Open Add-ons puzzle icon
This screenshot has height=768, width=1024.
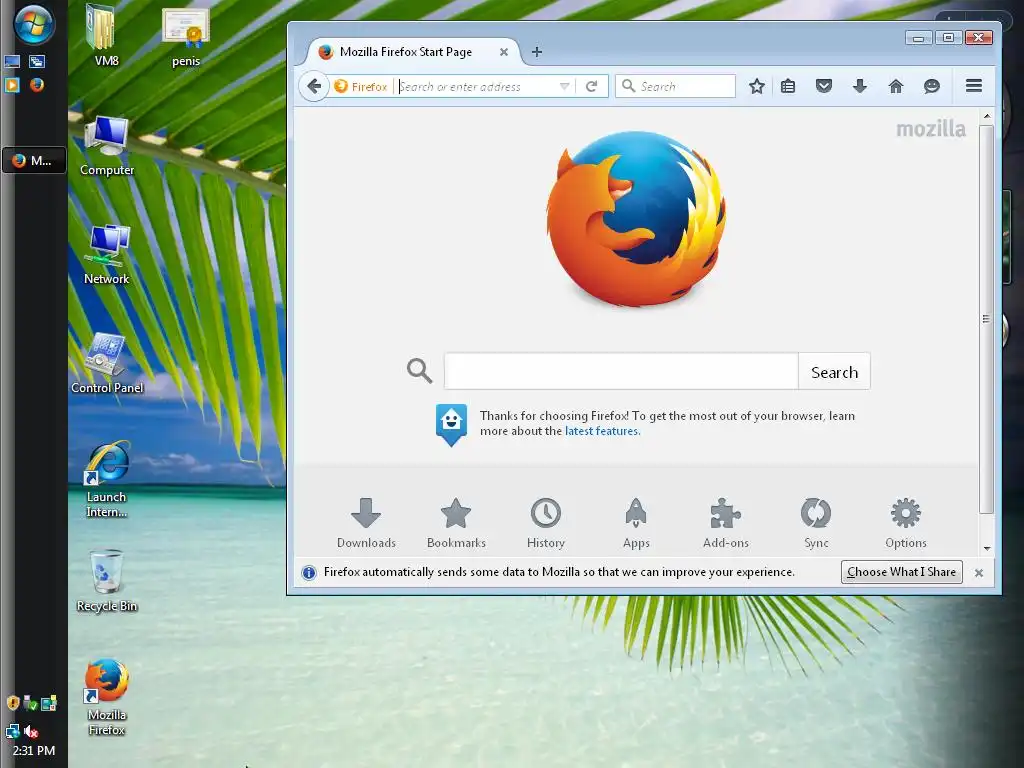[x=726, y=523]
